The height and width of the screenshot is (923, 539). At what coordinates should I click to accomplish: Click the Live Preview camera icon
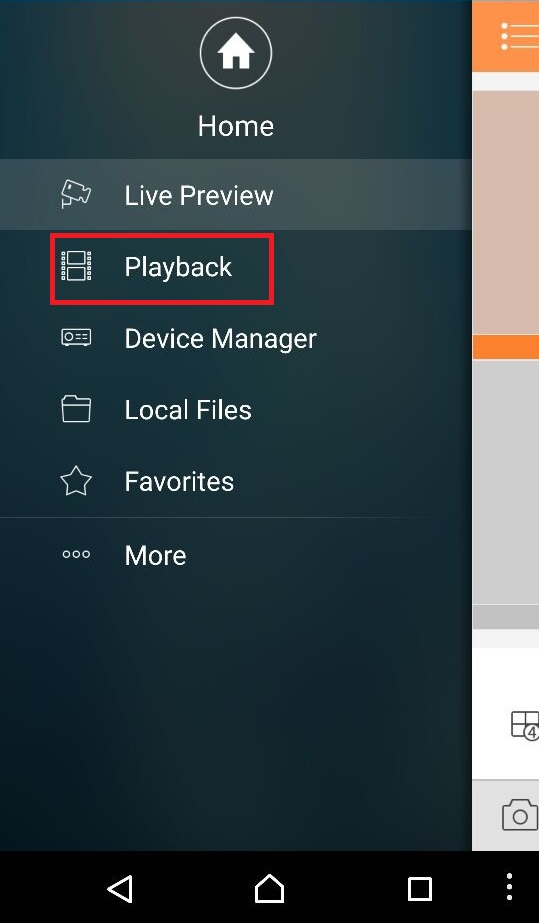[76, 194]
